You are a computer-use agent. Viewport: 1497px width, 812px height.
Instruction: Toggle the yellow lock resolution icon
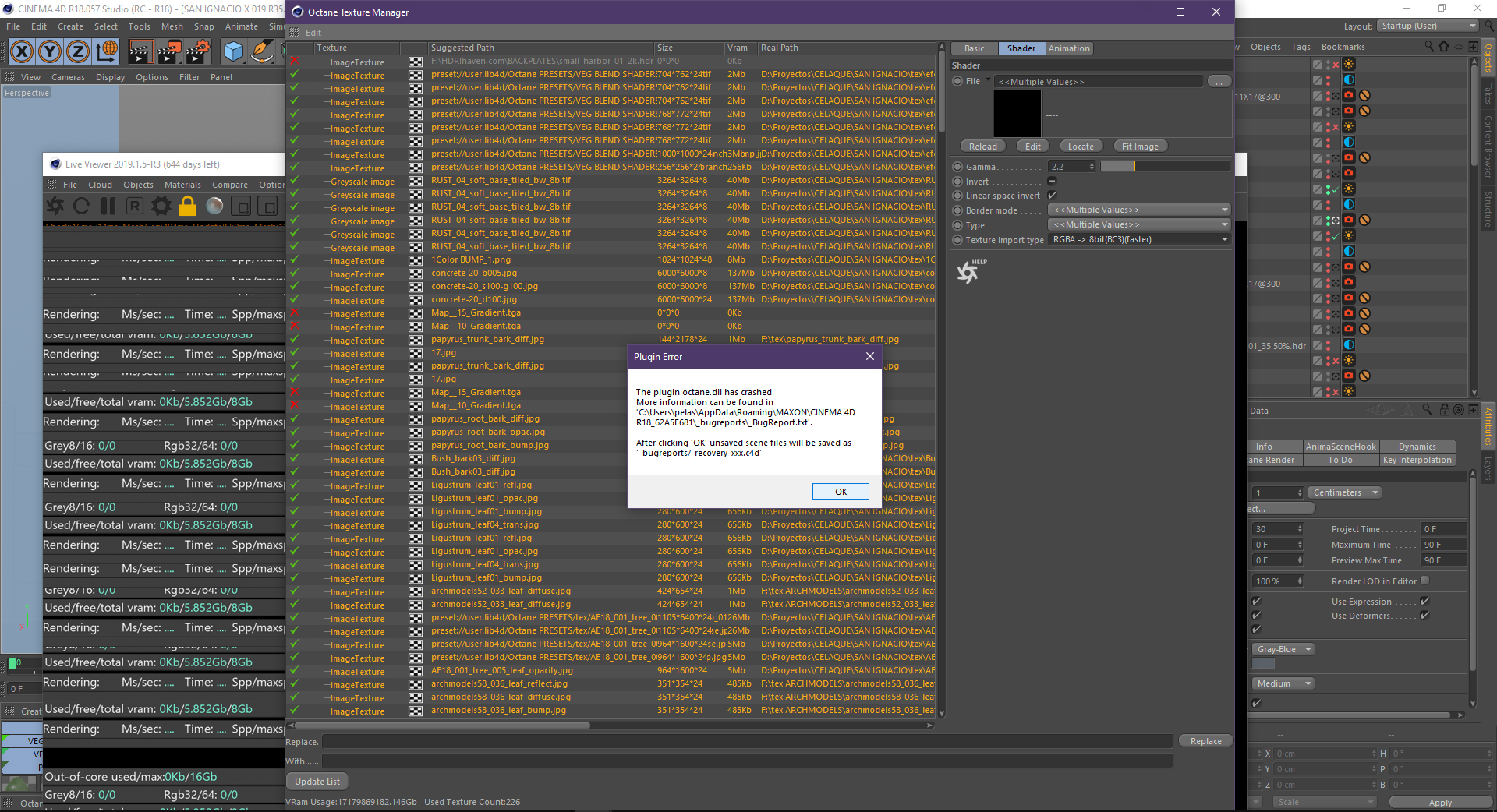coord(188,207)
